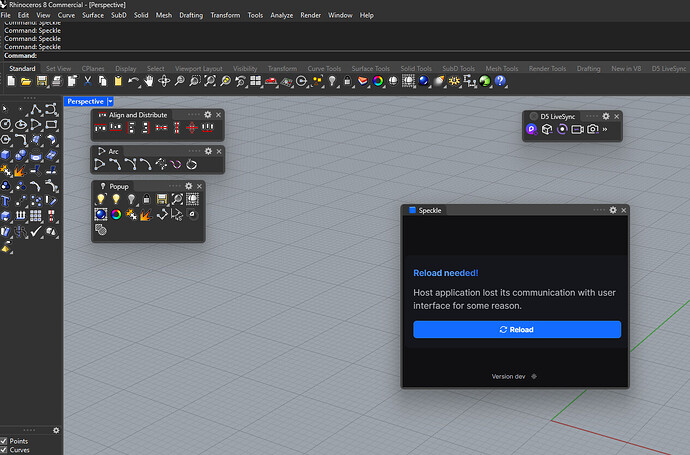The height and width of the screenshot is (455, 690).
Task: Select the Pan hand tool
Action: (x=149, y=81)
